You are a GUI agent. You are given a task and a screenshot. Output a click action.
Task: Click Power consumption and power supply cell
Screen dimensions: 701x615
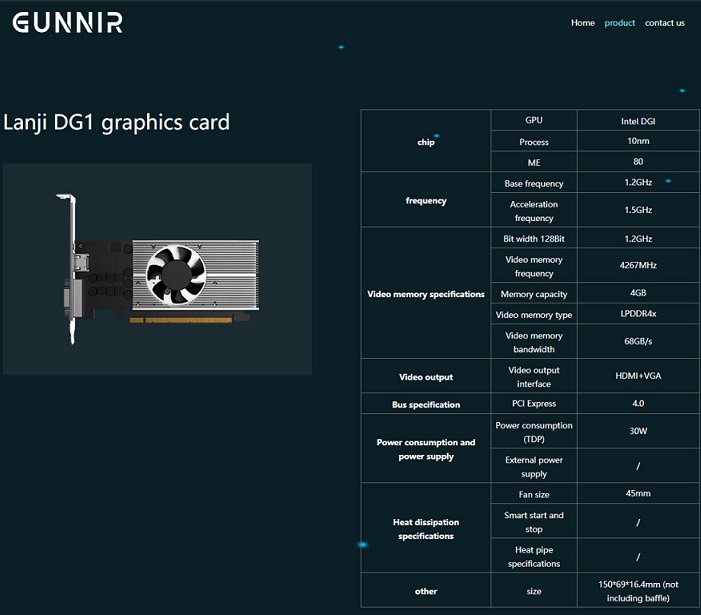426,448
